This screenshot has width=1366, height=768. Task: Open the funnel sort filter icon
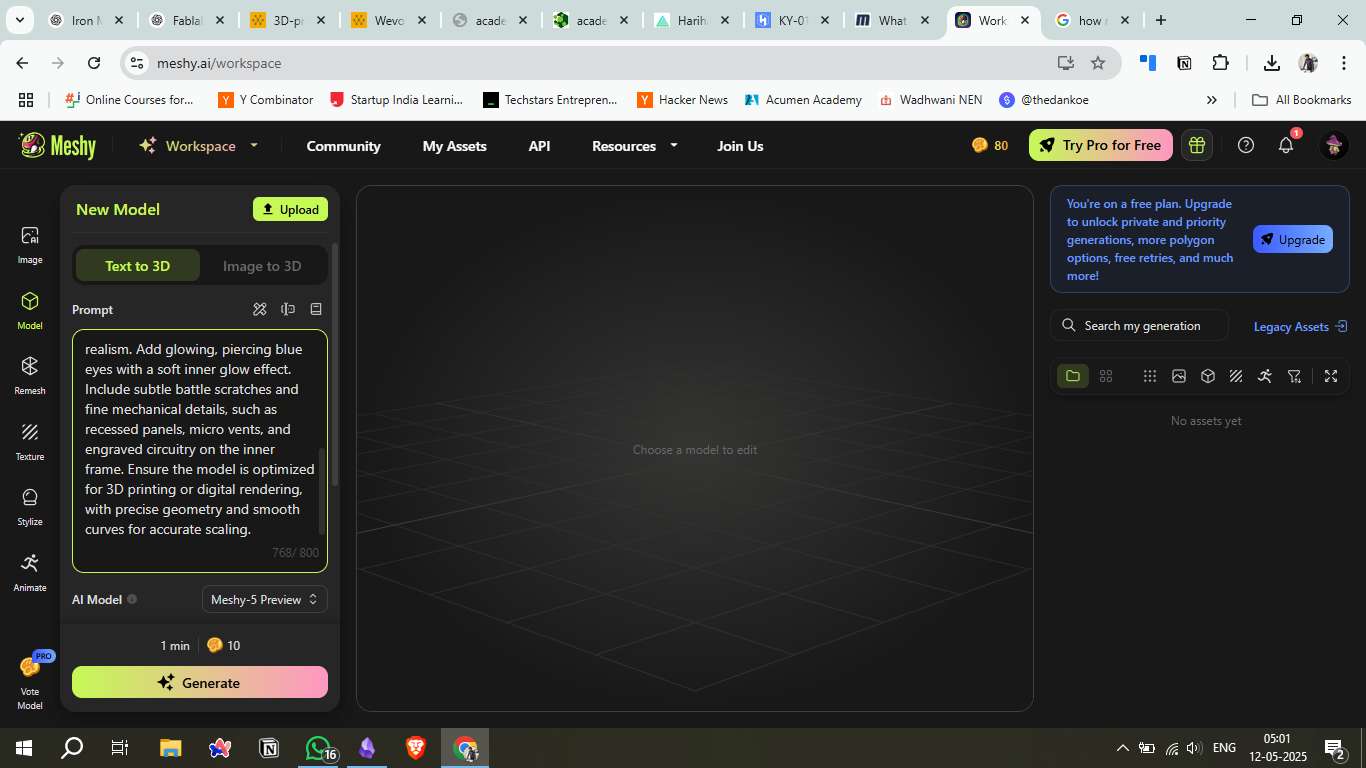[x=1295, y=376]
